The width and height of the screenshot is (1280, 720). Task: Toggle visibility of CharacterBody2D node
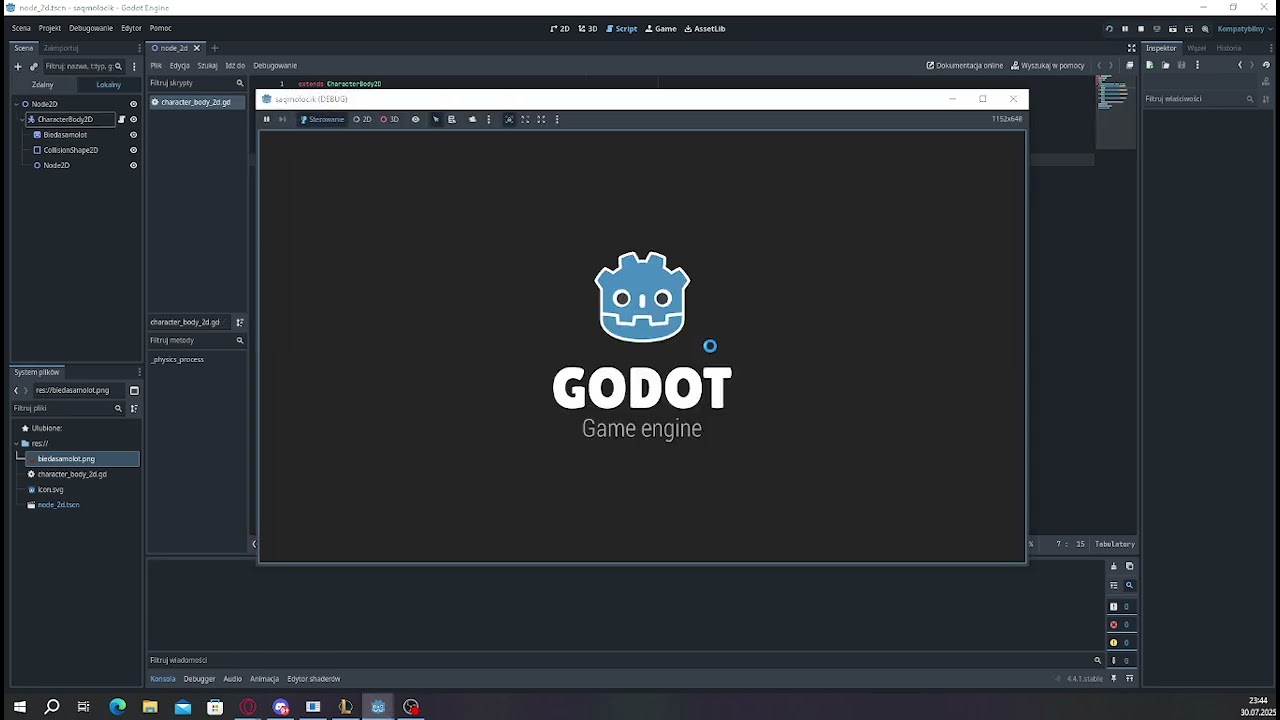[133, 119]
